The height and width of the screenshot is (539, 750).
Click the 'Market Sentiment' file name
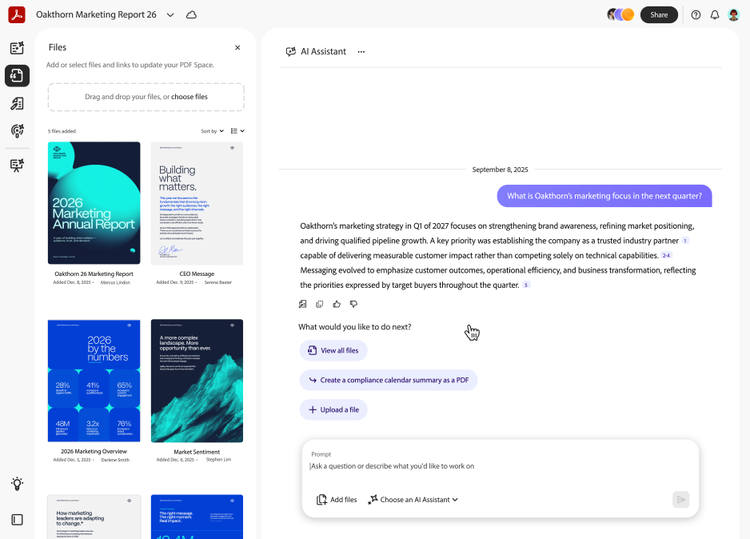coord(197,452)
